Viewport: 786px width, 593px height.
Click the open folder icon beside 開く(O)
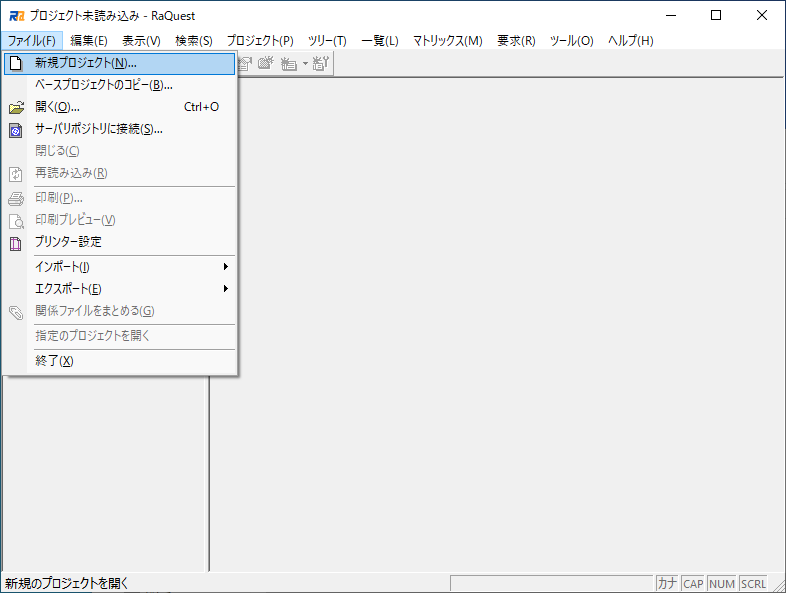16,107
